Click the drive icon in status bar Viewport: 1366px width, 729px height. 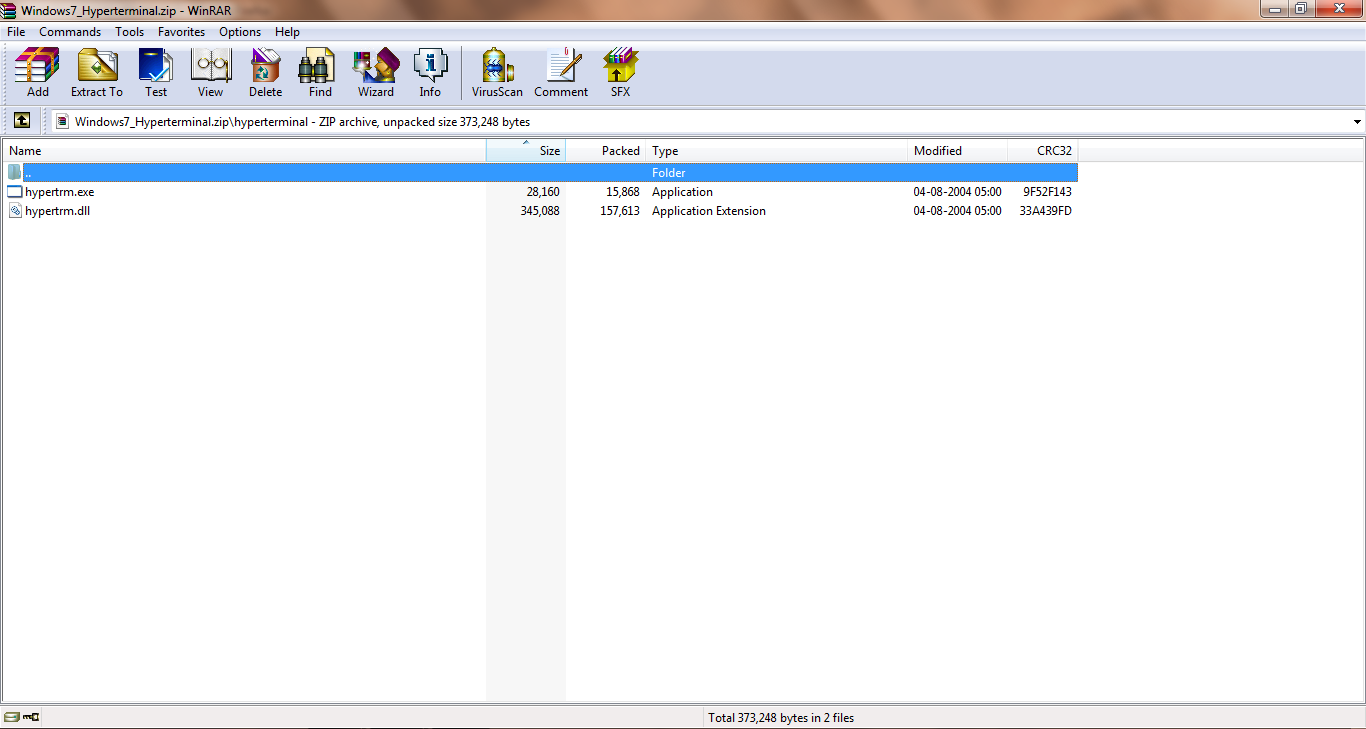point(12,717)
